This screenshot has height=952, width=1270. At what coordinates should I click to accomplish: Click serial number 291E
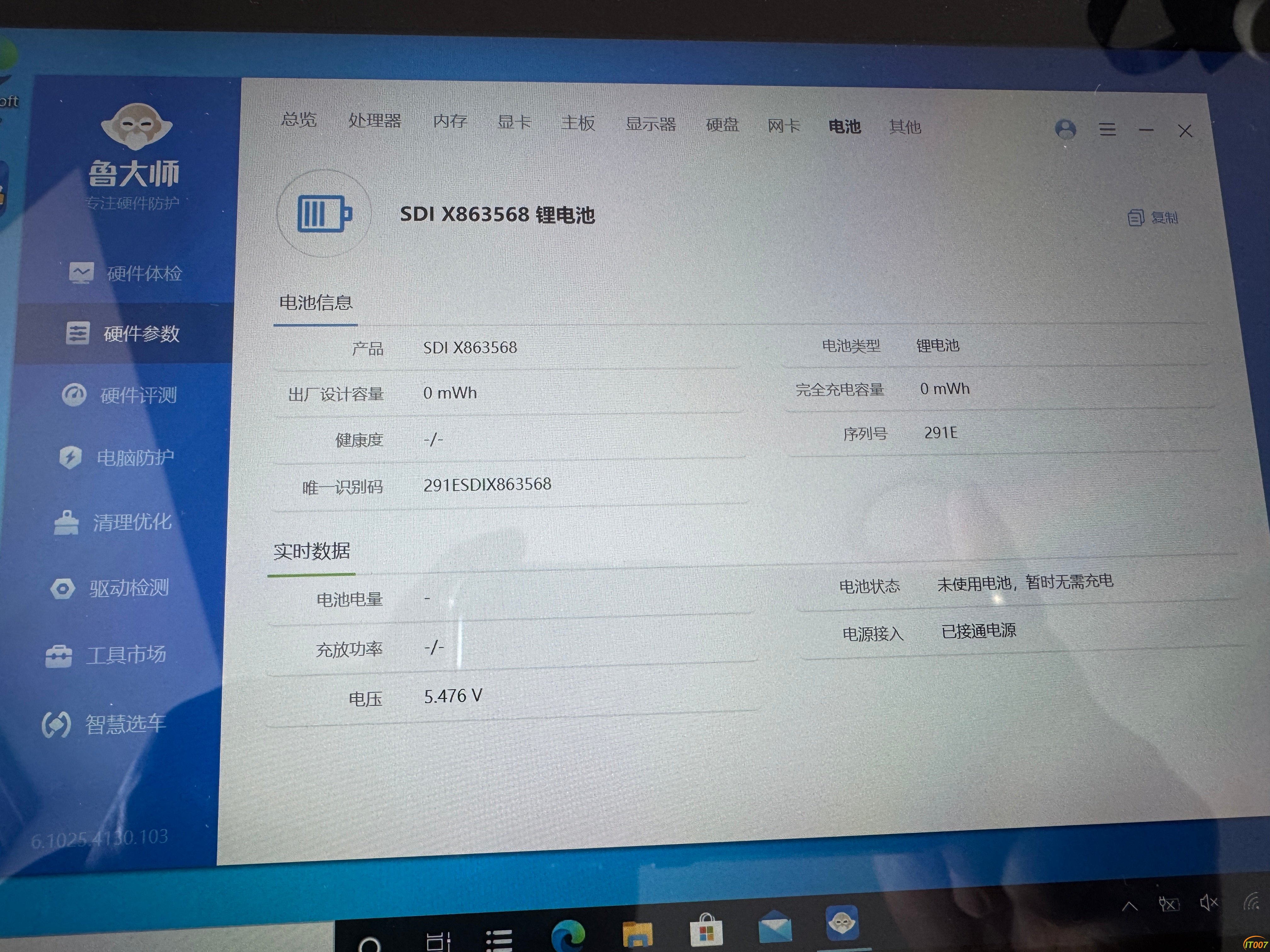tap(941, 433)
